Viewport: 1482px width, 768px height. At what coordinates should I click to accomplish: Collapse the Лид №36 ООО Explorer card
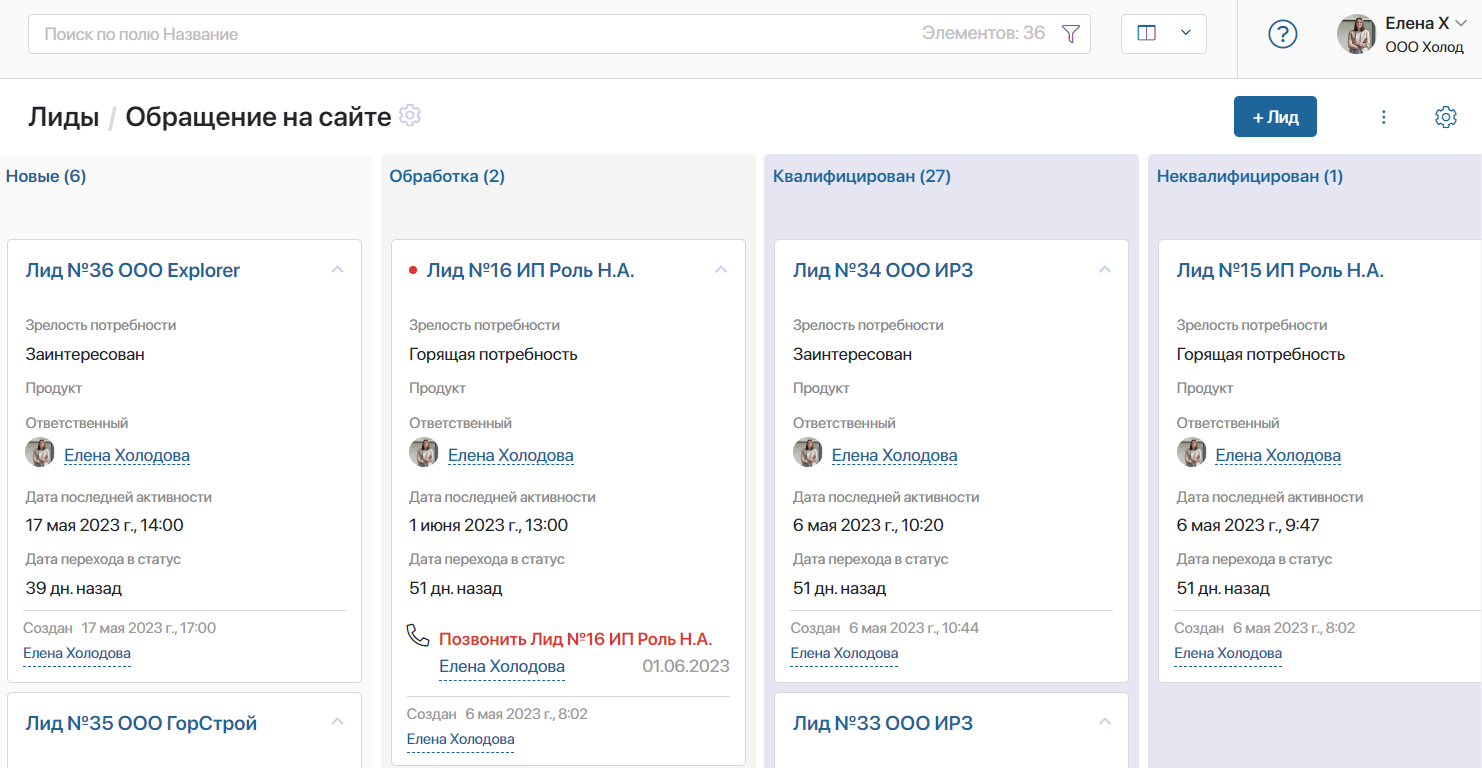point(337,269)
